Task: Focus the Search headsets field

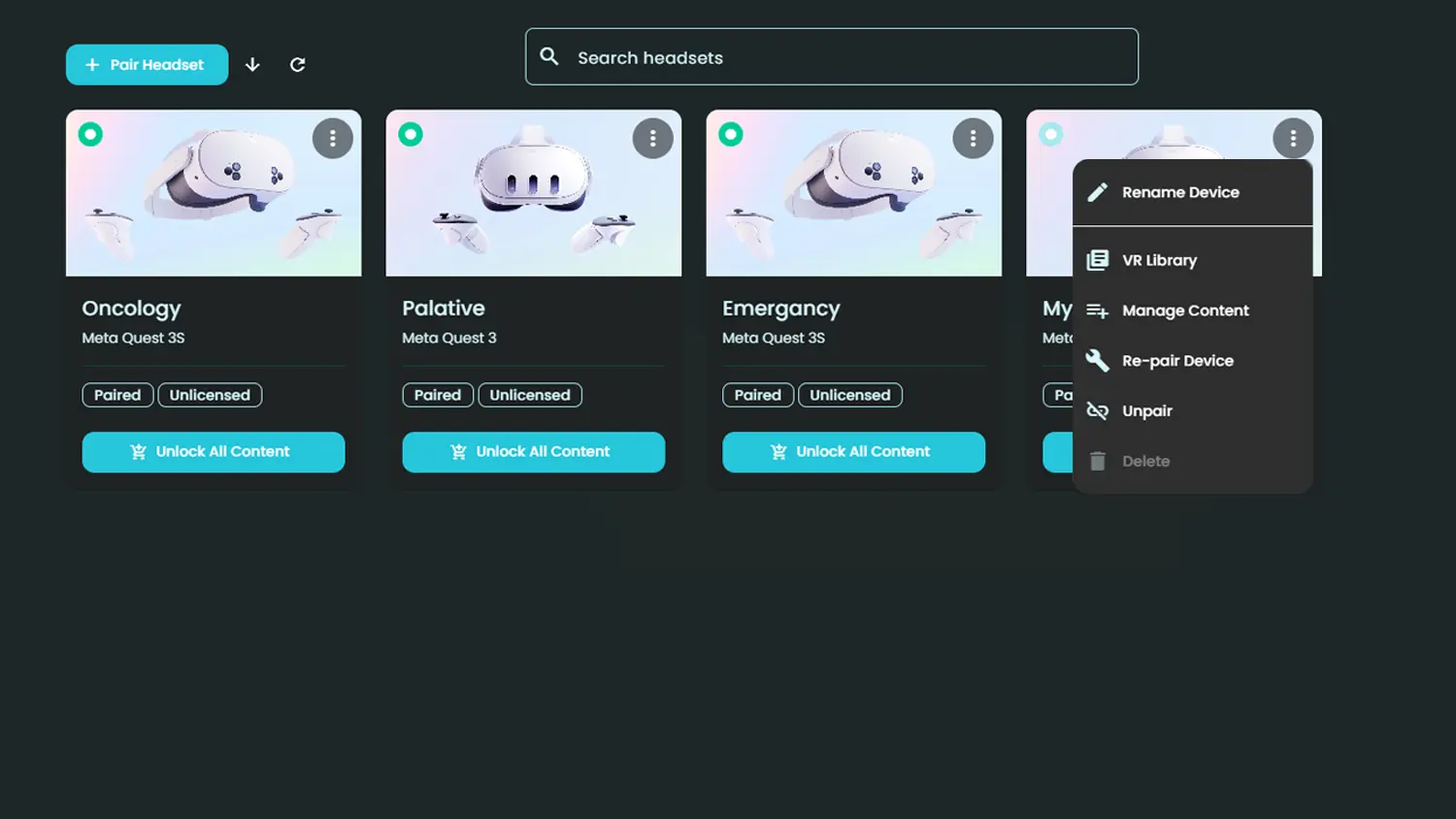Action: point(844,57)
